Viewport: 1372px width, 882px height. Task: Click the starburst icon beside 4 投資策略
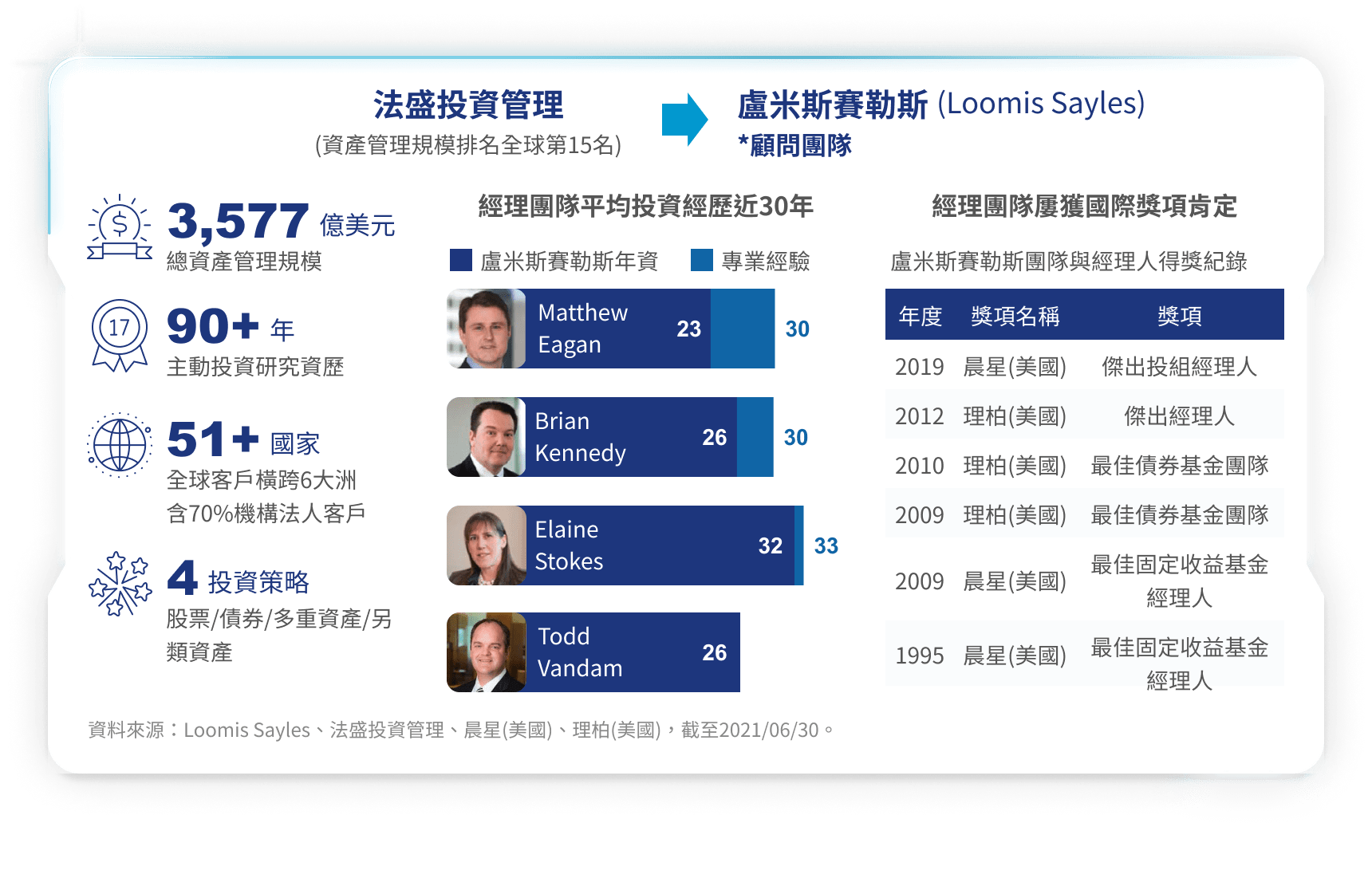click(120, 584)
